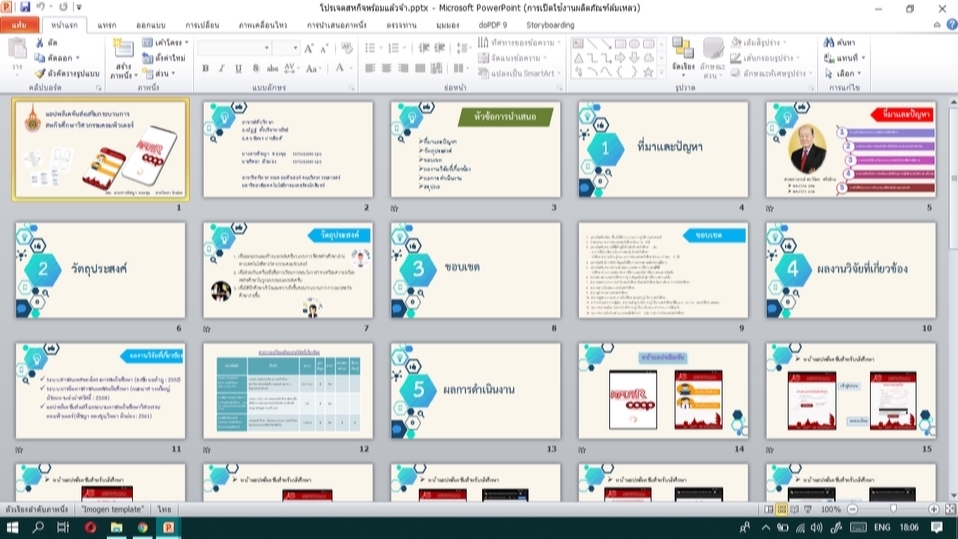Click the Bullets list icon

pyautogui.click(x=371, y=48)
